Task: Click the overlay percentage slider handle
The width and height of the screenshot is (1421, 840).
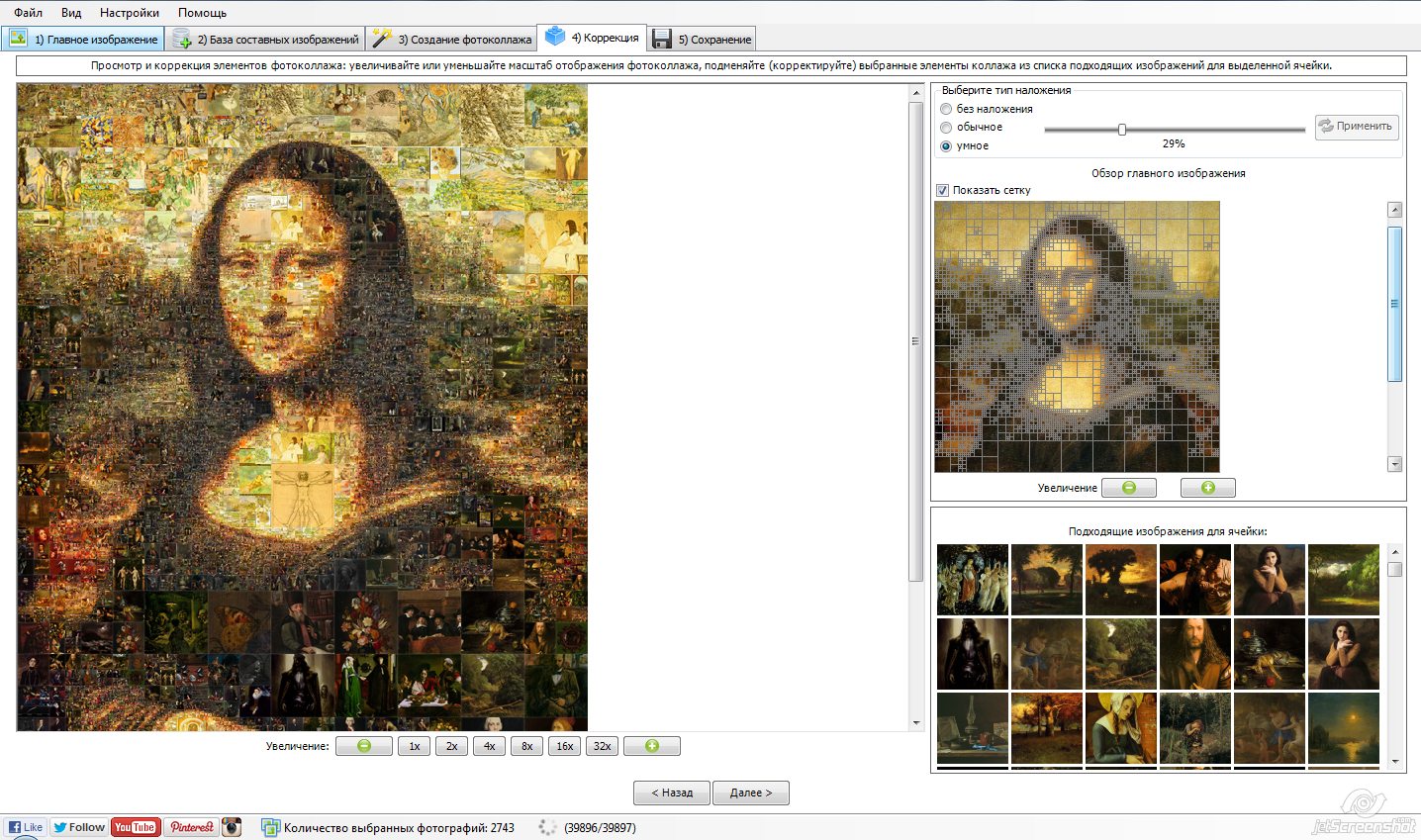Action: 1121,130
